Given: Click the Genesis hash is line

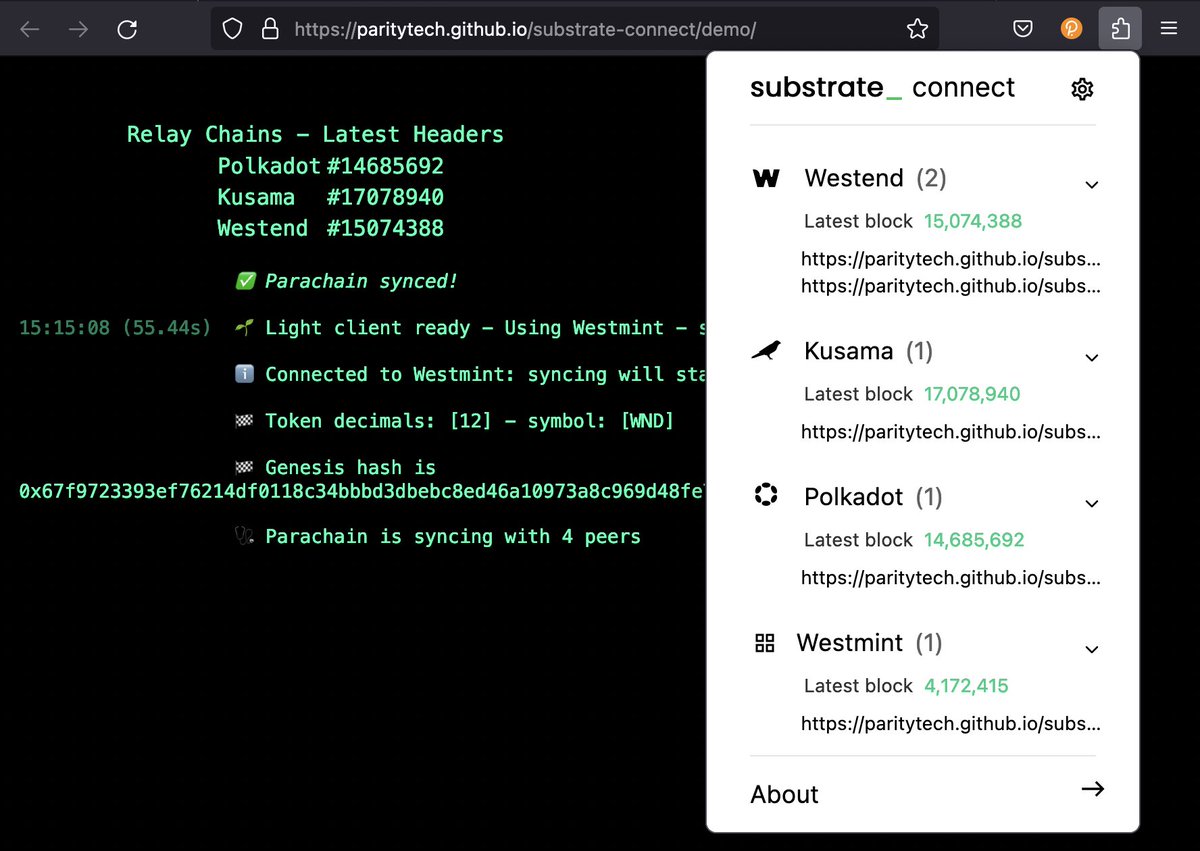Looking at the screenshot, I should coord(335,467).
